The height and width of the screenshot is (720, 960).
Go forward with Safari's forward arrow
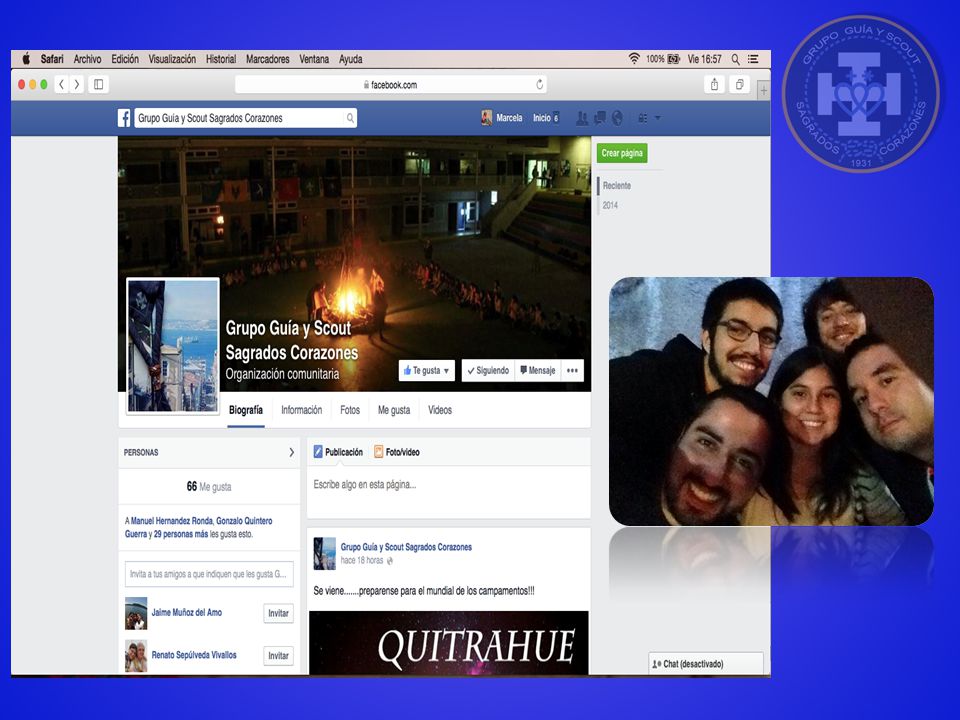point(77,84)
